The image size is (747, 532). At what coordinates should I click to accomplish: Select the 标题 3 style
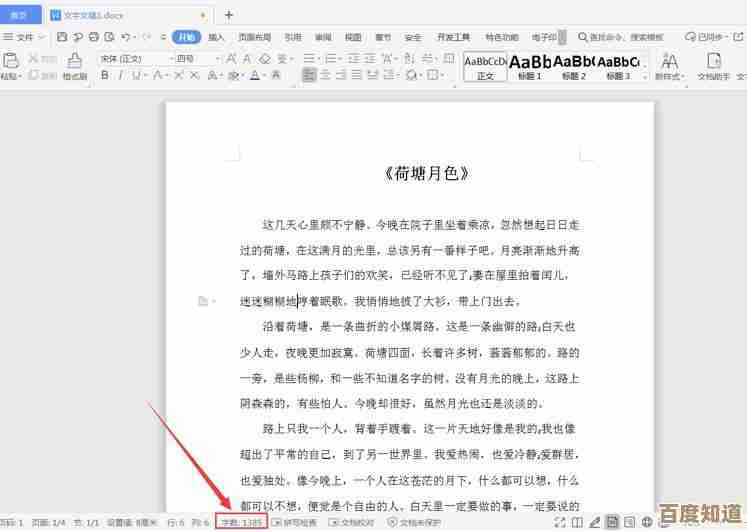618,67
